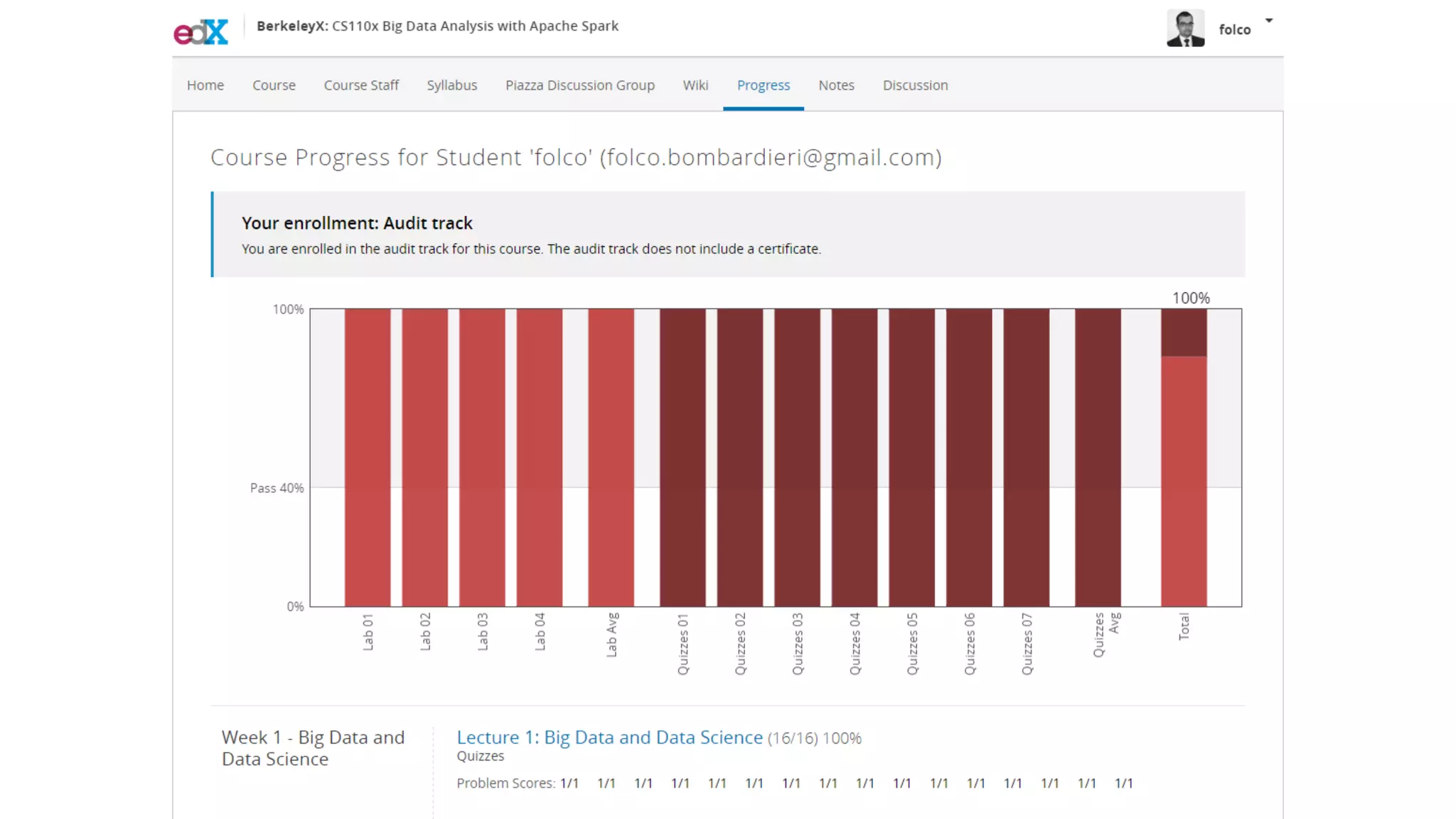Click the edX logo
The height and width of the screenshot is (819, 1456).
point(201,32)
